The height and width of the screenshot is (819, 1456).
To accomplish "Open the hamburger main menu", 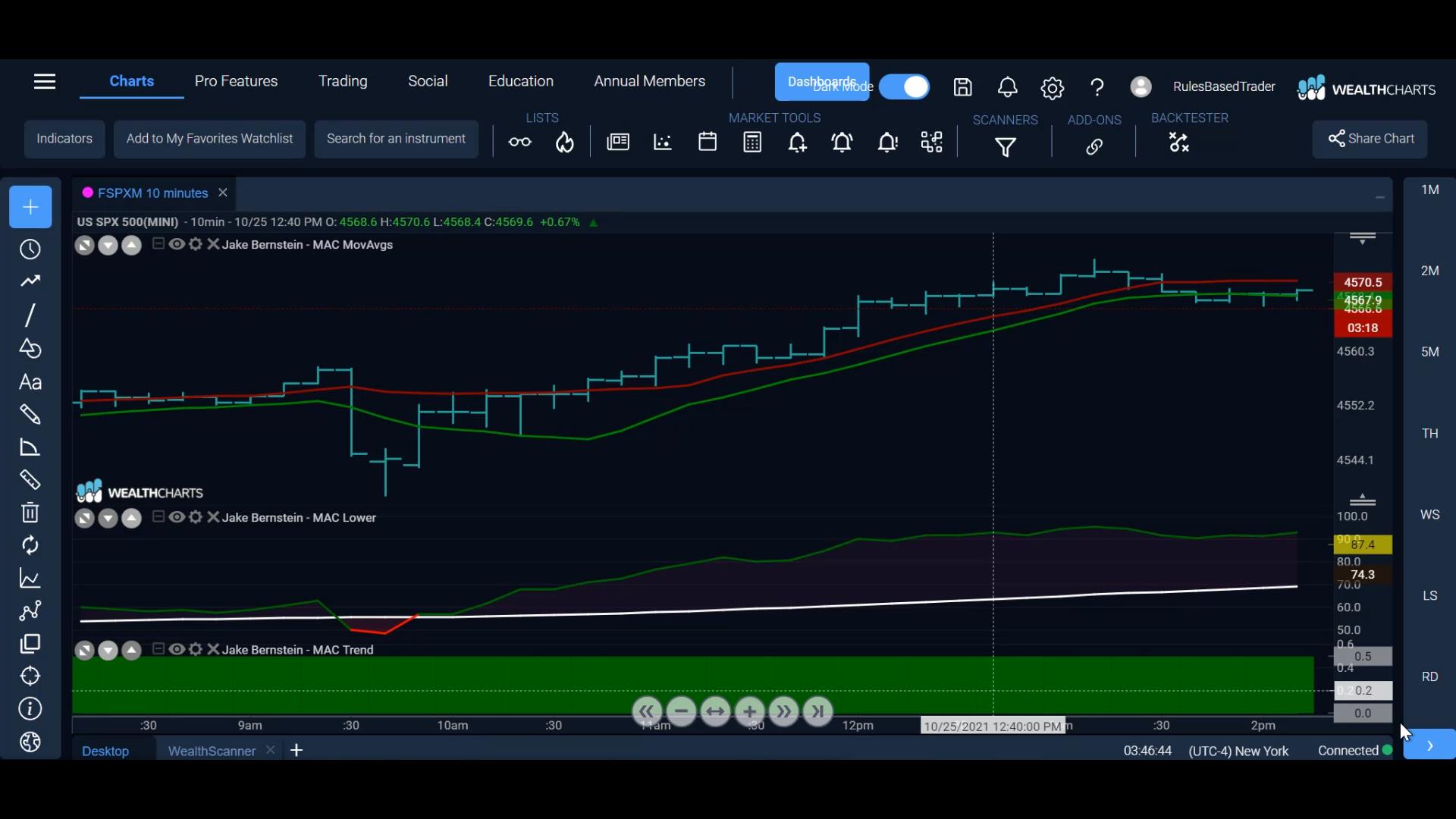I will pos(45,81).
